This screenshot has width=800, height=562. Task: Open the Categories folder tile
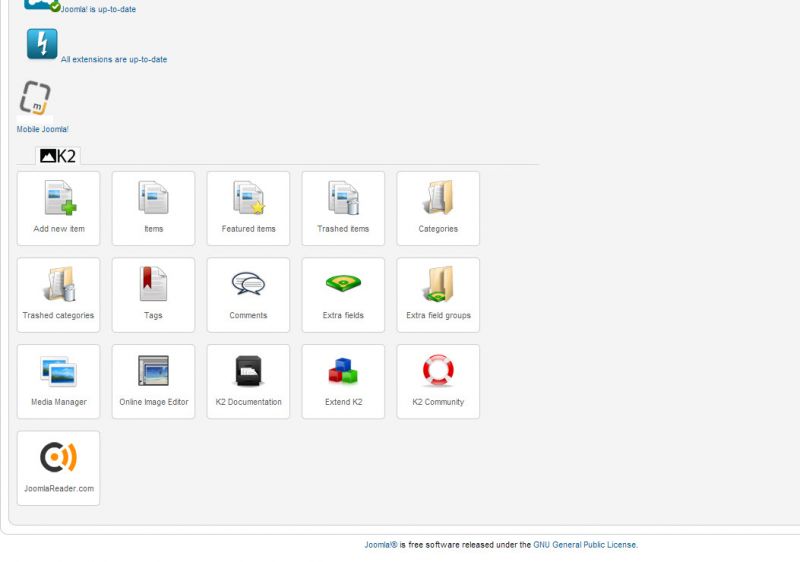[x=438, y=209]
